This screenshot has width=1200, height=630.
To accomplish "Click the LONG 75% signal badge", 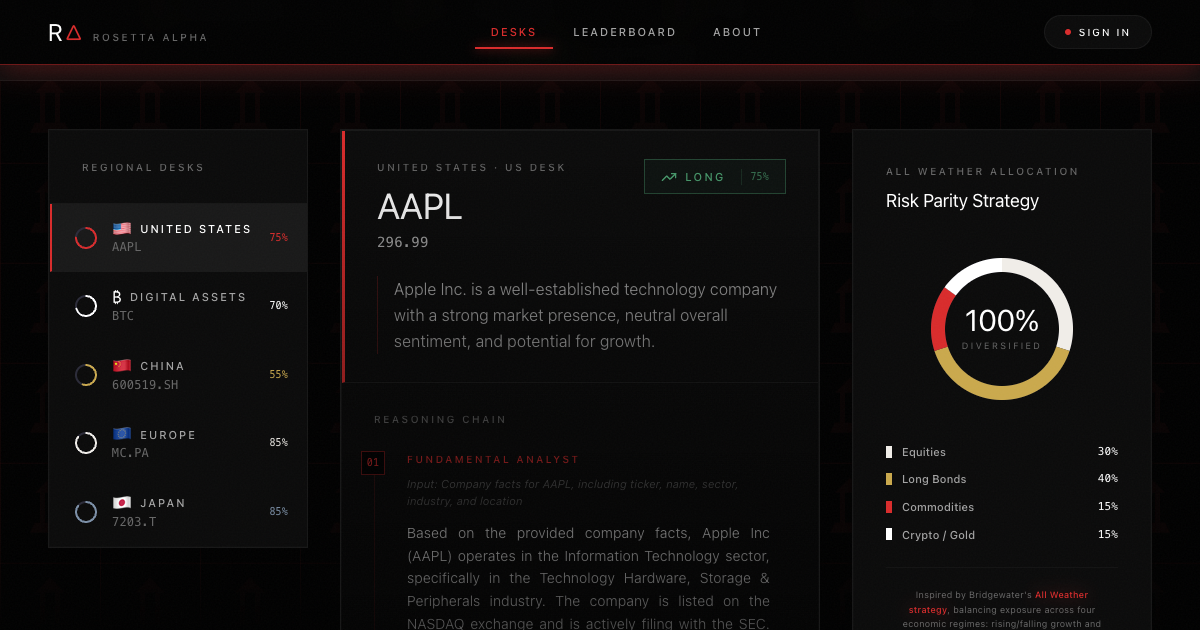I will (715, 177).
